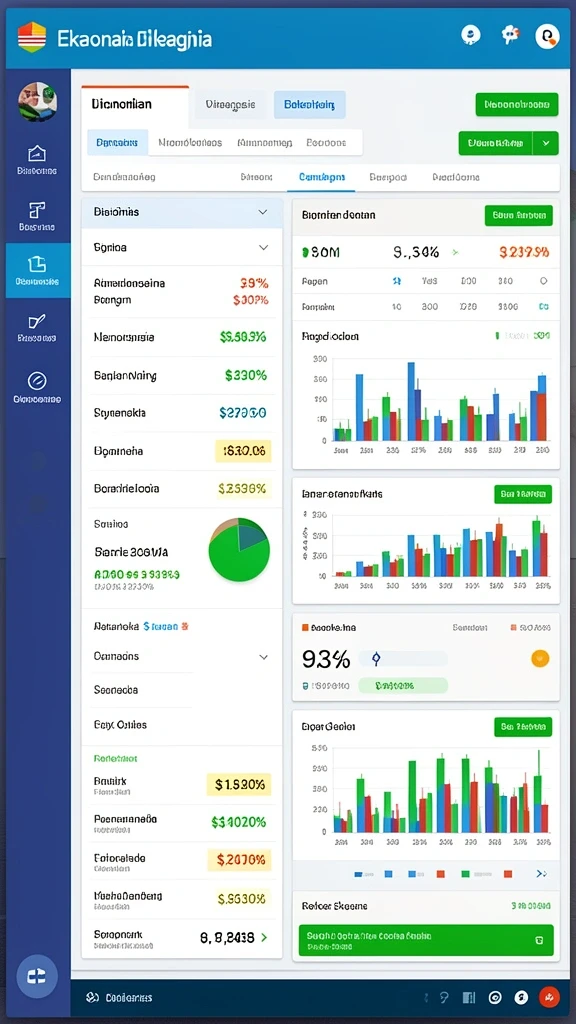Viewport: 576px width, 1024px height.
Task: Expand the second row chevron in left panel
Action: pos(263,248)
